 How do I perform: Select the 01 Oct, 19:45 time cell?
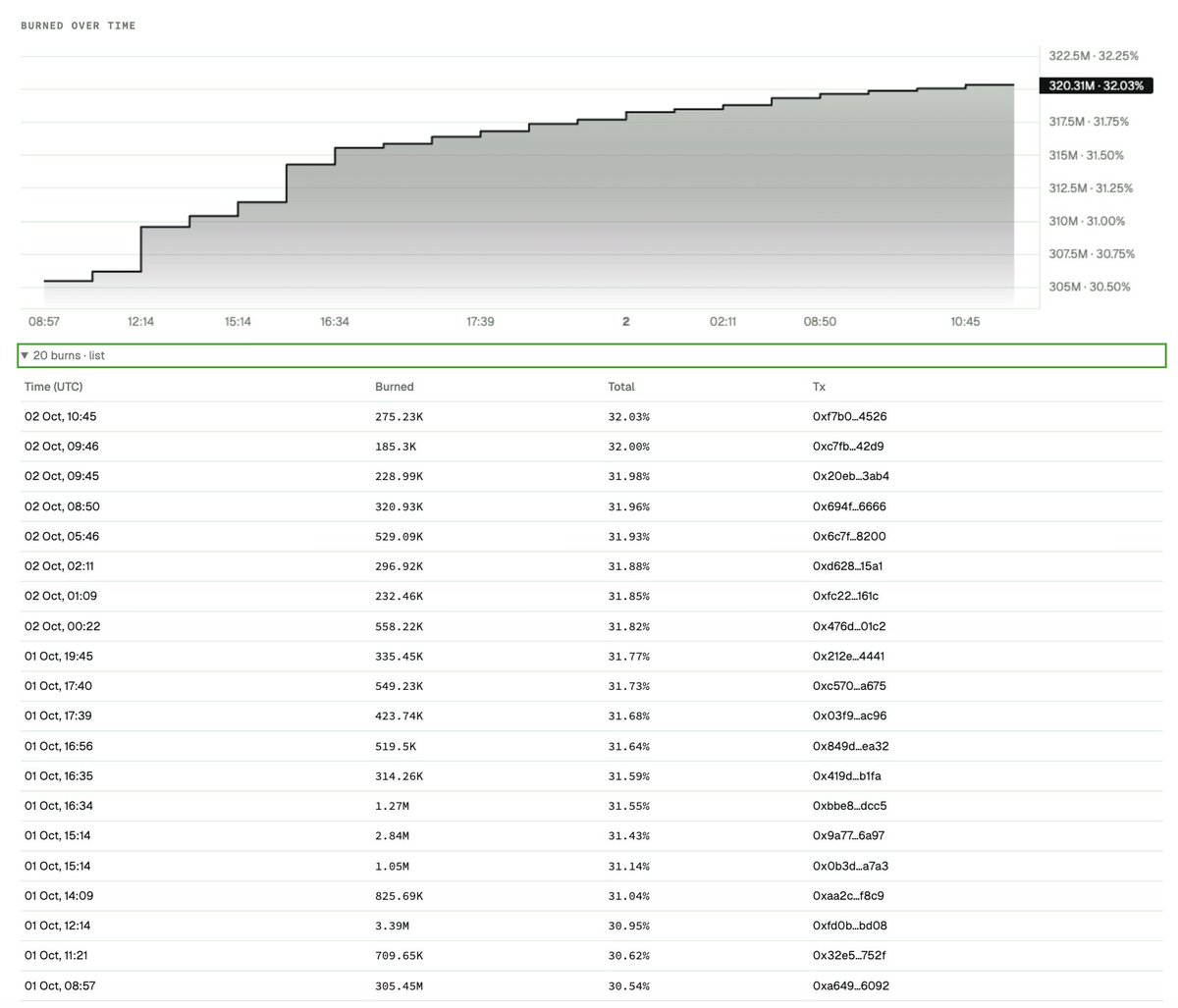(59, 656)
